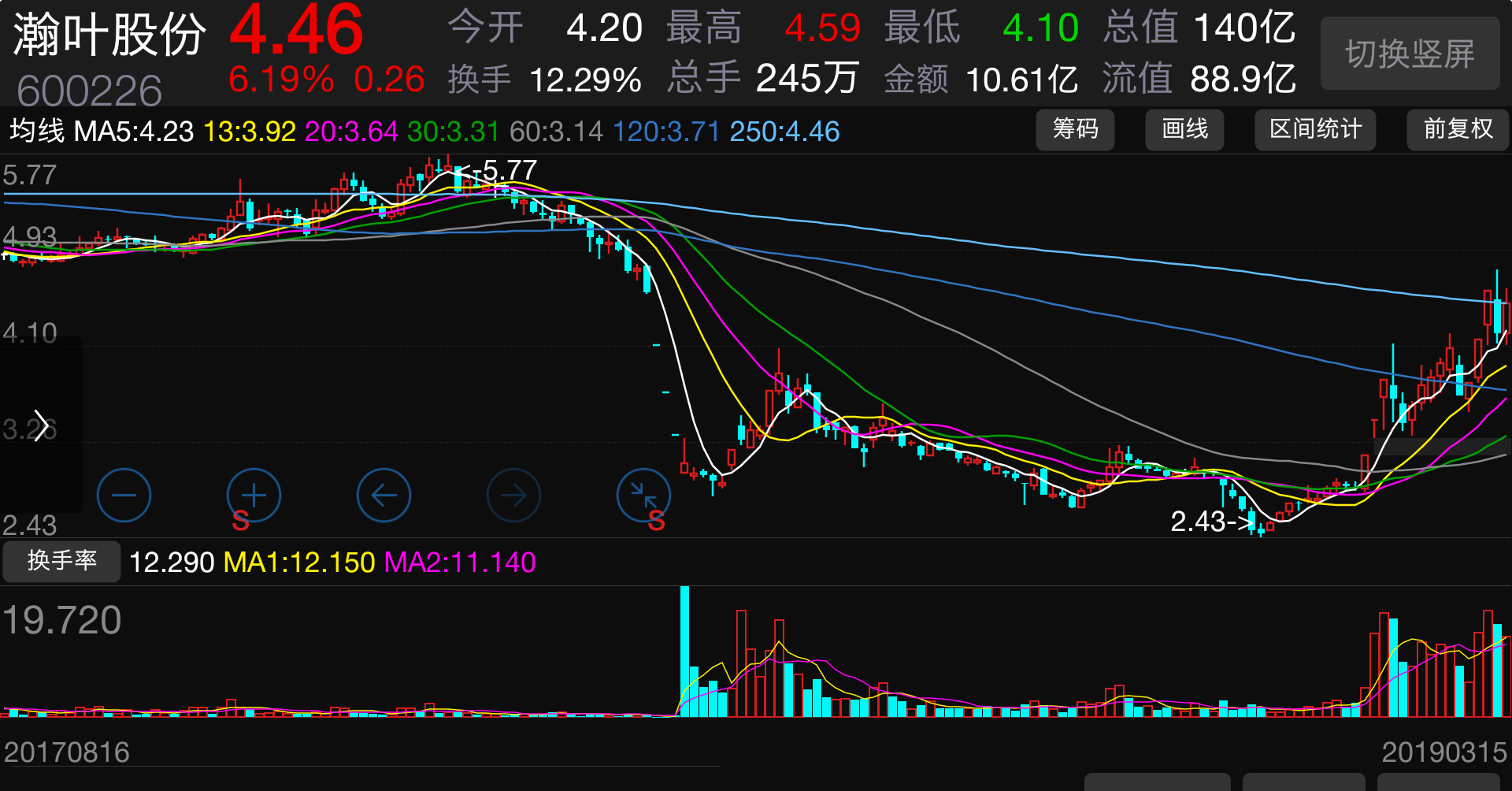Tap the gray 60:3.14 average value

(556, 132)
